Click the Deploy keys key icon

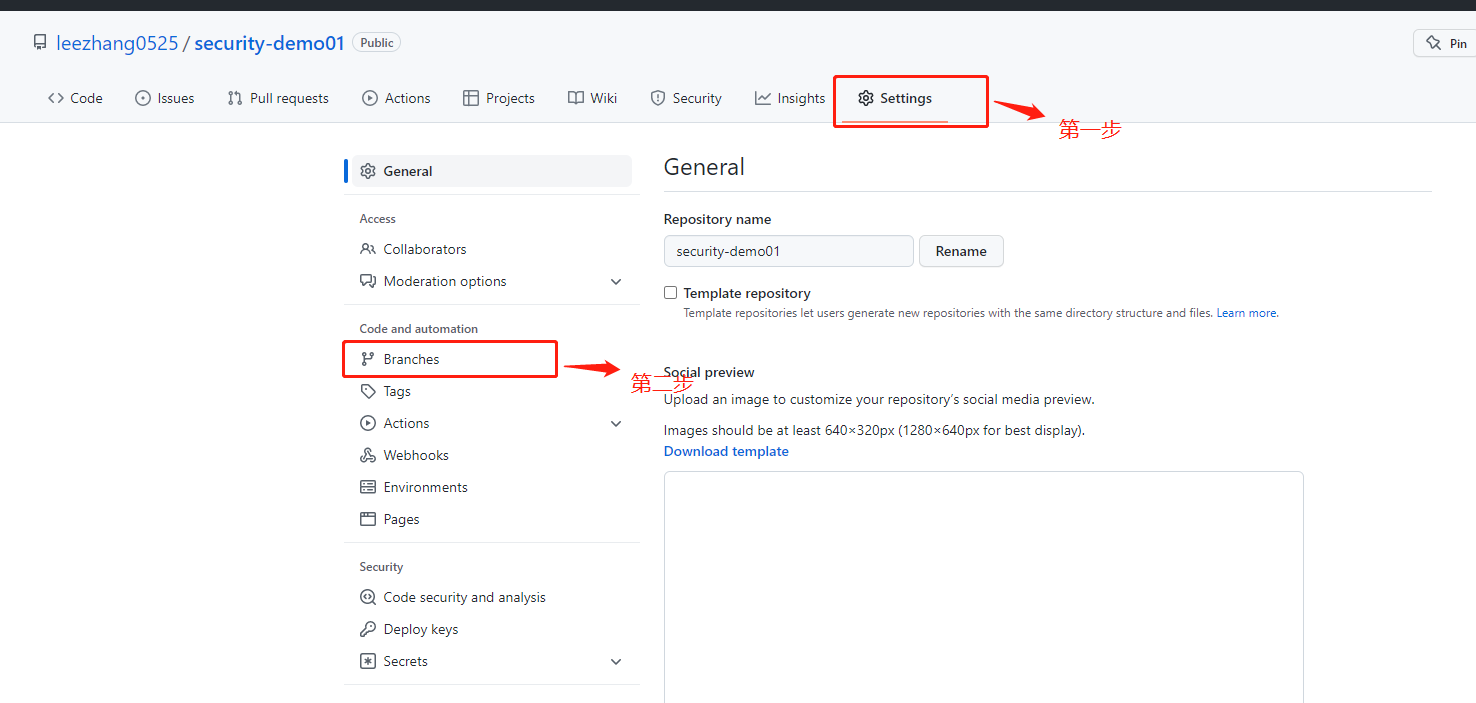click(x=368, y=629)
